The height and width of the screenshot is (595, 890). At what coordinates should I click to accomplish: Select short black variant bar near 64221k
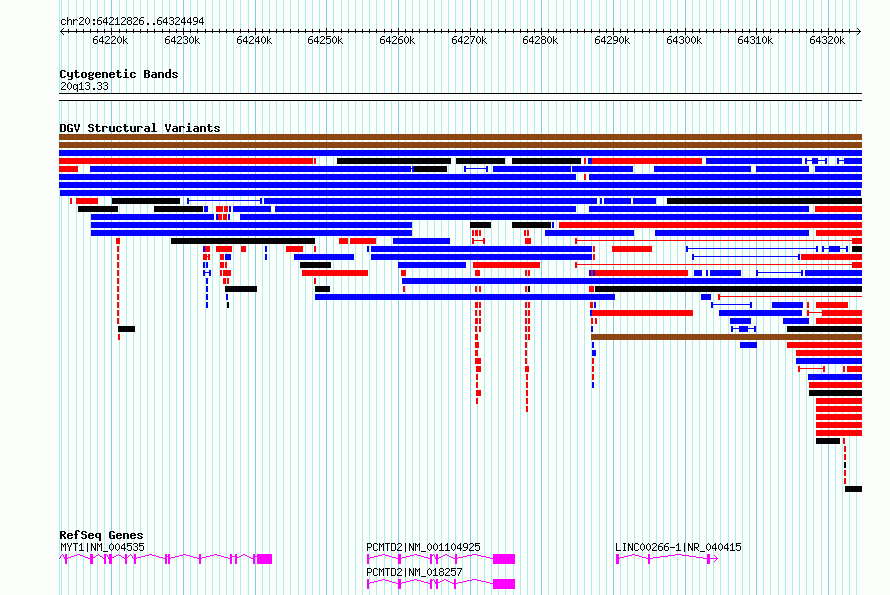(x=127, y=329)
